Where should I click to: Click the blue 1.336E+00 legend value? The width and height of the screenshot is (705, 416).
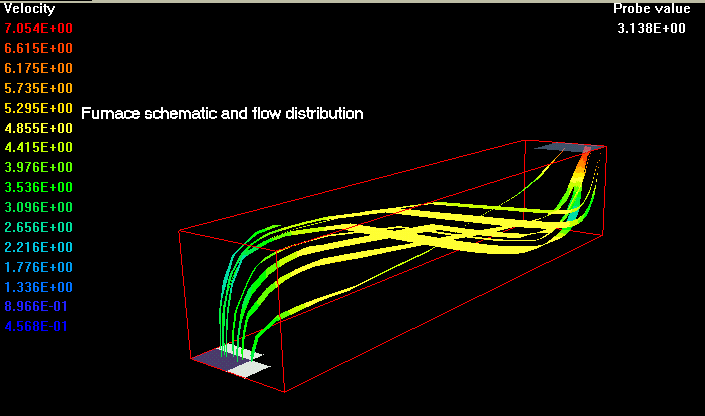tap(38, 288)
